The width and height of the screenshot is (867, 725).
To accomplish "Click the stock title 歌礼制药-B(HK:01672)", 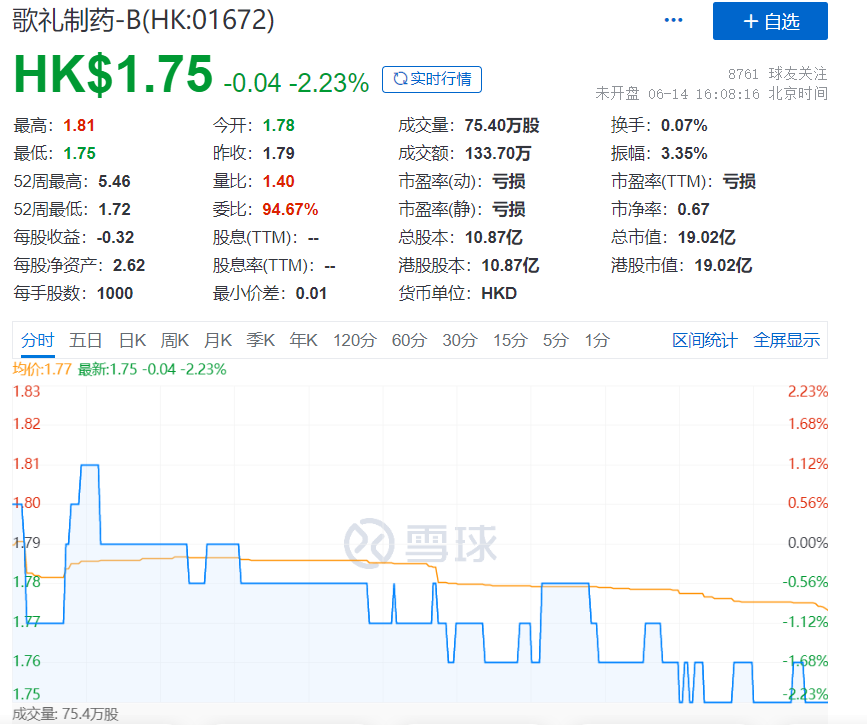I will (x=143, y=20).
